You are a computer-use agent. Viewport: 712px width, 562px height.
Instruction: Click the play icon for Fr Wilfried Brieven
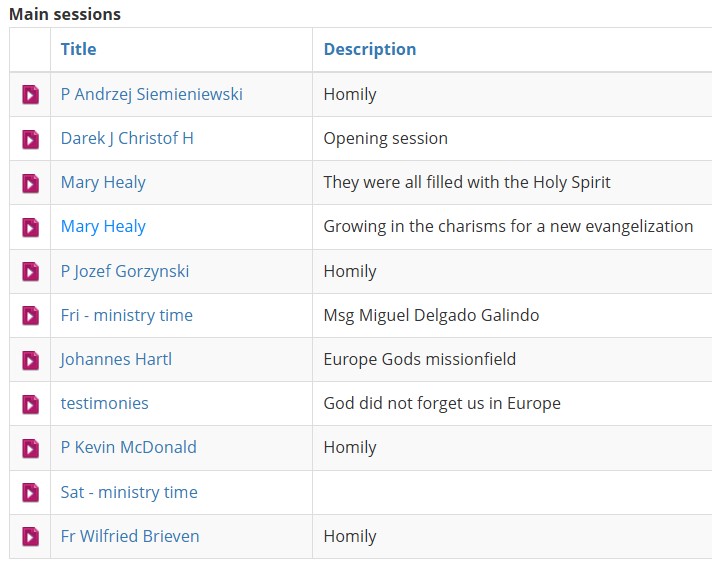pyautogui.click(x=30, y=537)
